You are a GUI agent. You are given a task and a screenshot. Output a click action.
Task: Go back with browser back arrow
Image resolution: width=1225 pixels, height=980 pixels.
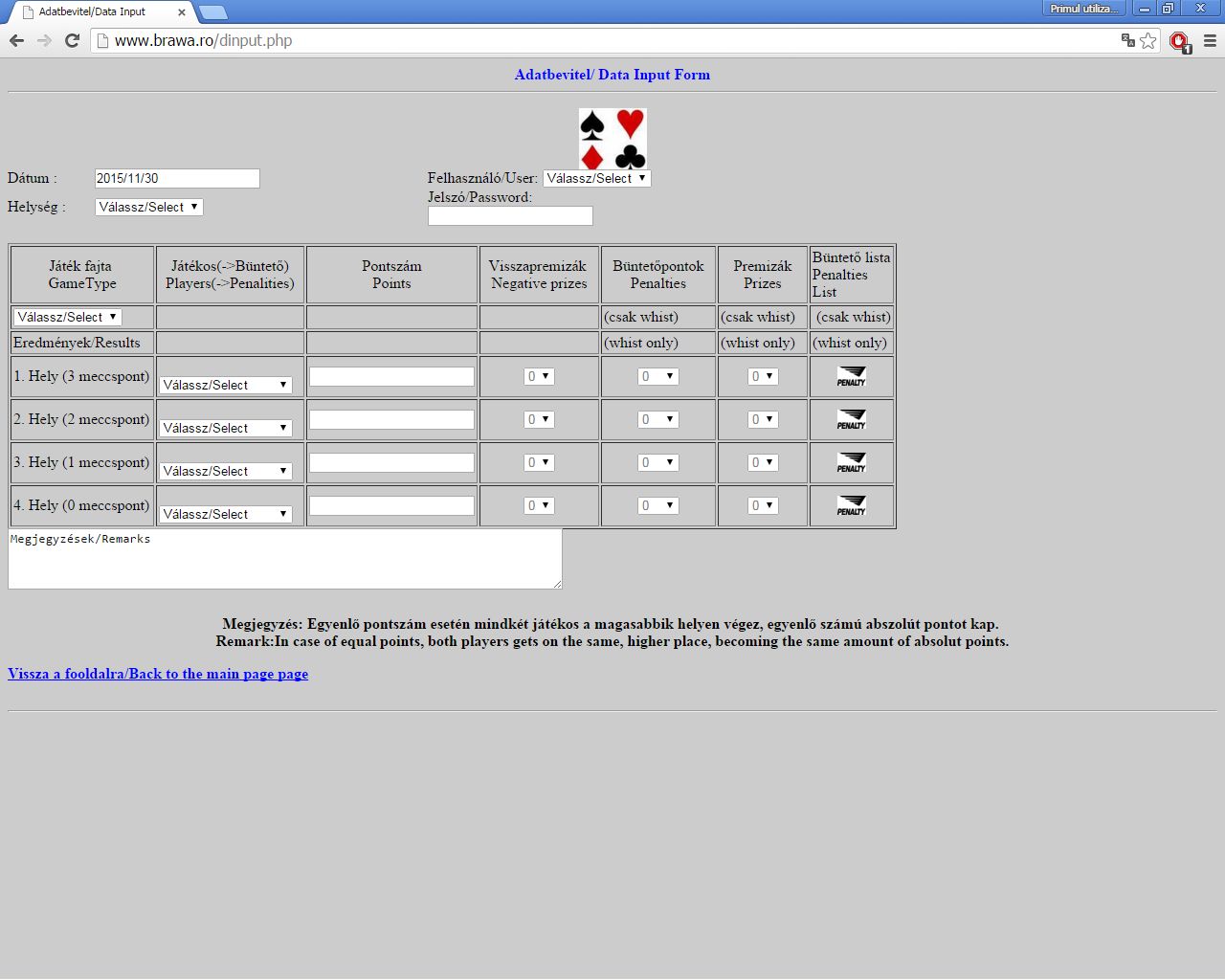click(16, 40)
